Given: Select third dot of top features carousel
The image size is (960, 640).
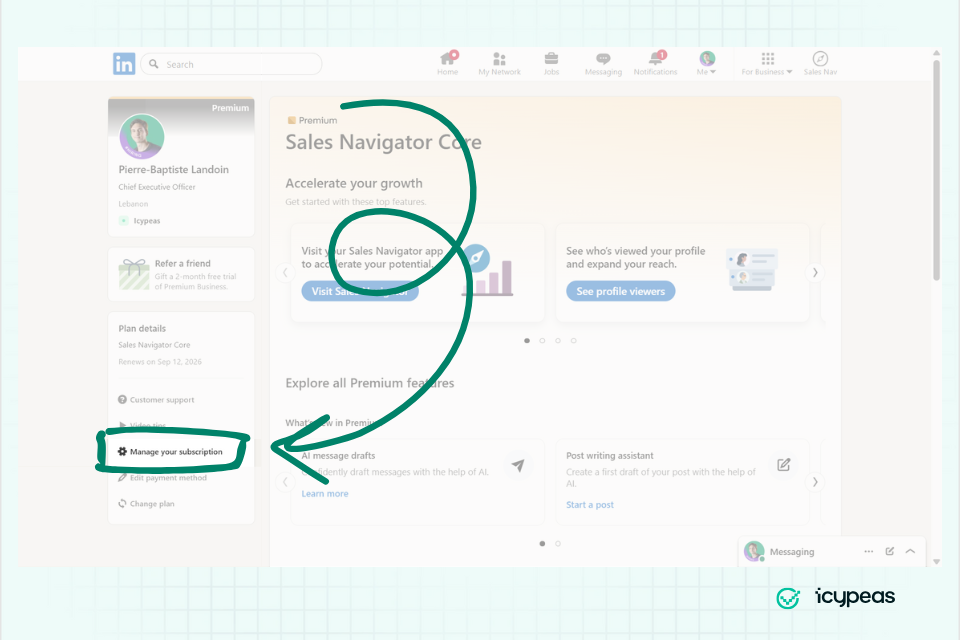Looking at the screenshot, I should pos(558,341).
